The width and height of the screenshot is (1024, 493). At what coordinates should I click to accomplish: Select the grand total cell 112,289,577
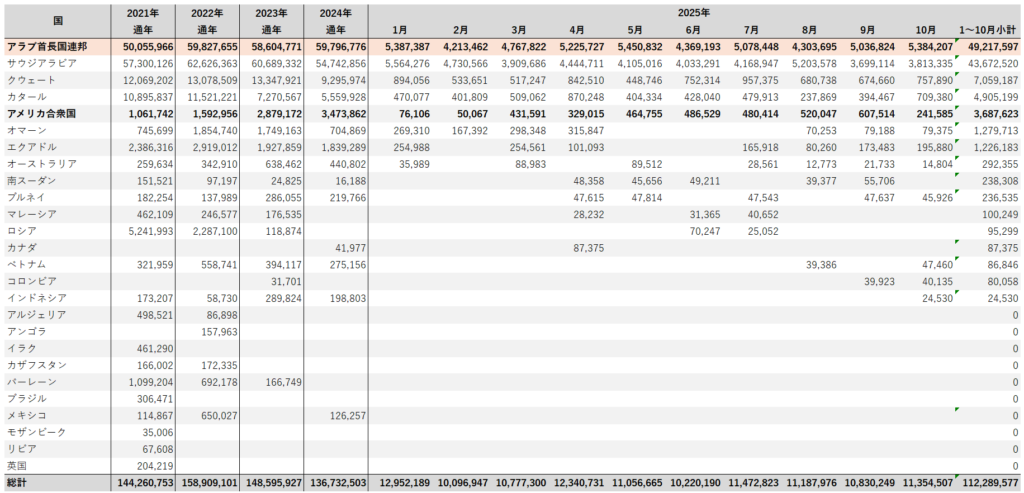click(988, 483)
